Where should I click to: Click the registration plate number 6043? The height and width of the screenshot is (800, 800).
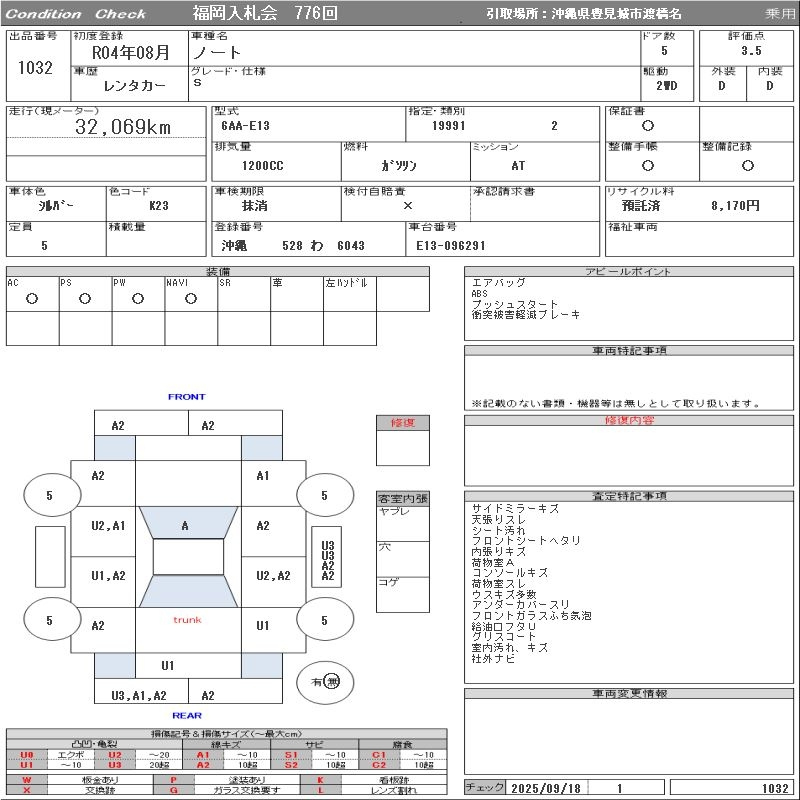click(351, 245)
